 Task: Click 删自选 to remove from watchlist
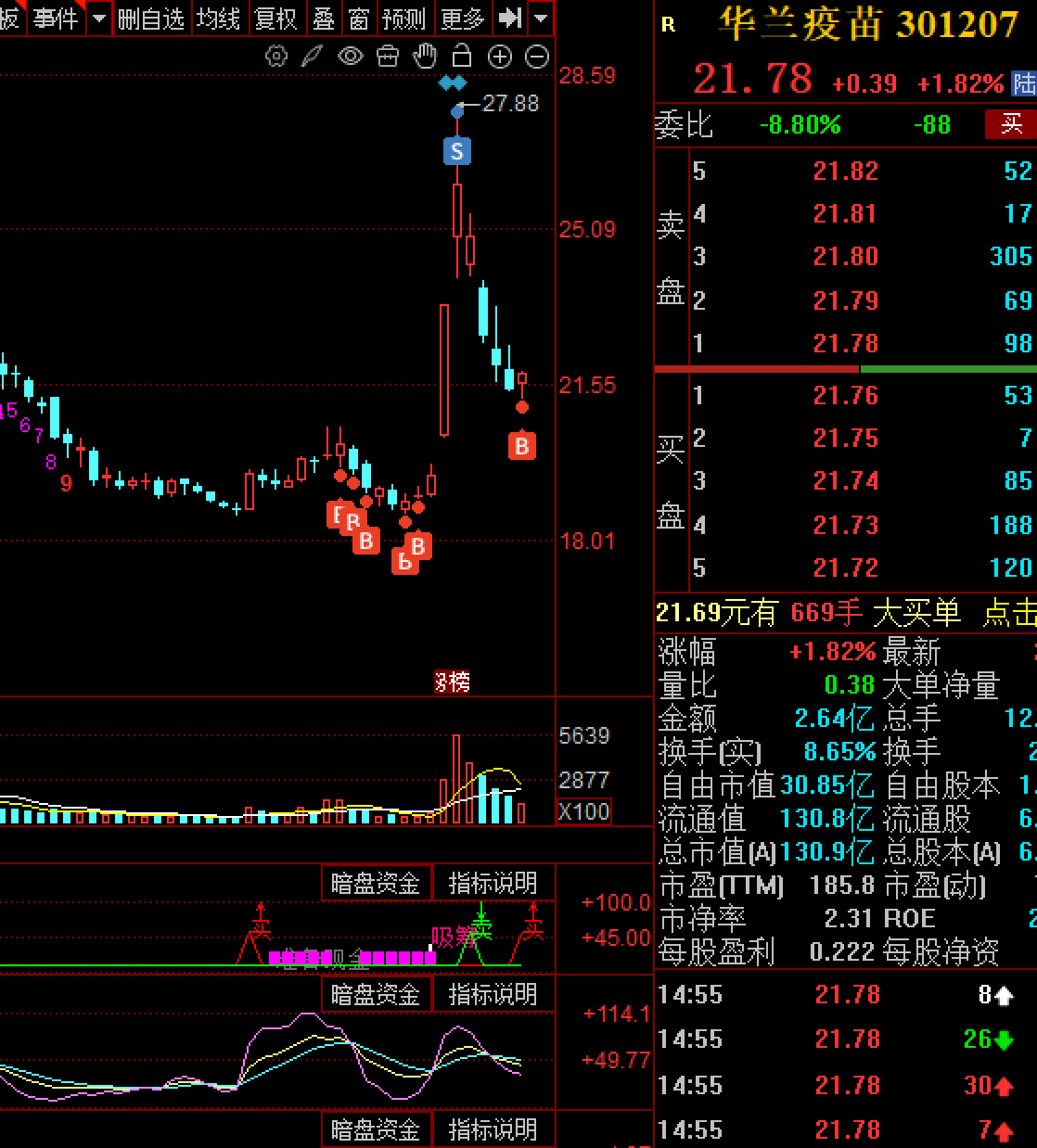(151, 18)
